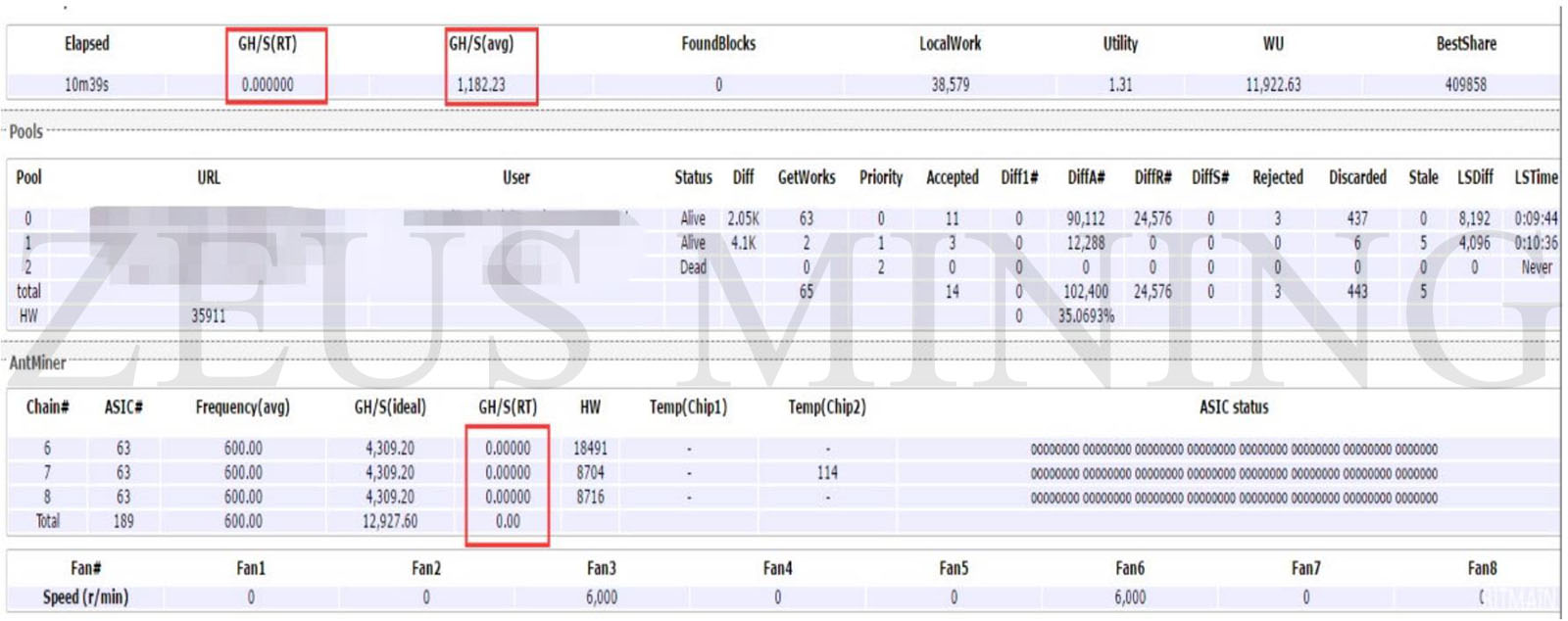The height and width of the screenshot is (621, 1568).
Task: Click the LSDiff column header
Action: [1475, 177]
